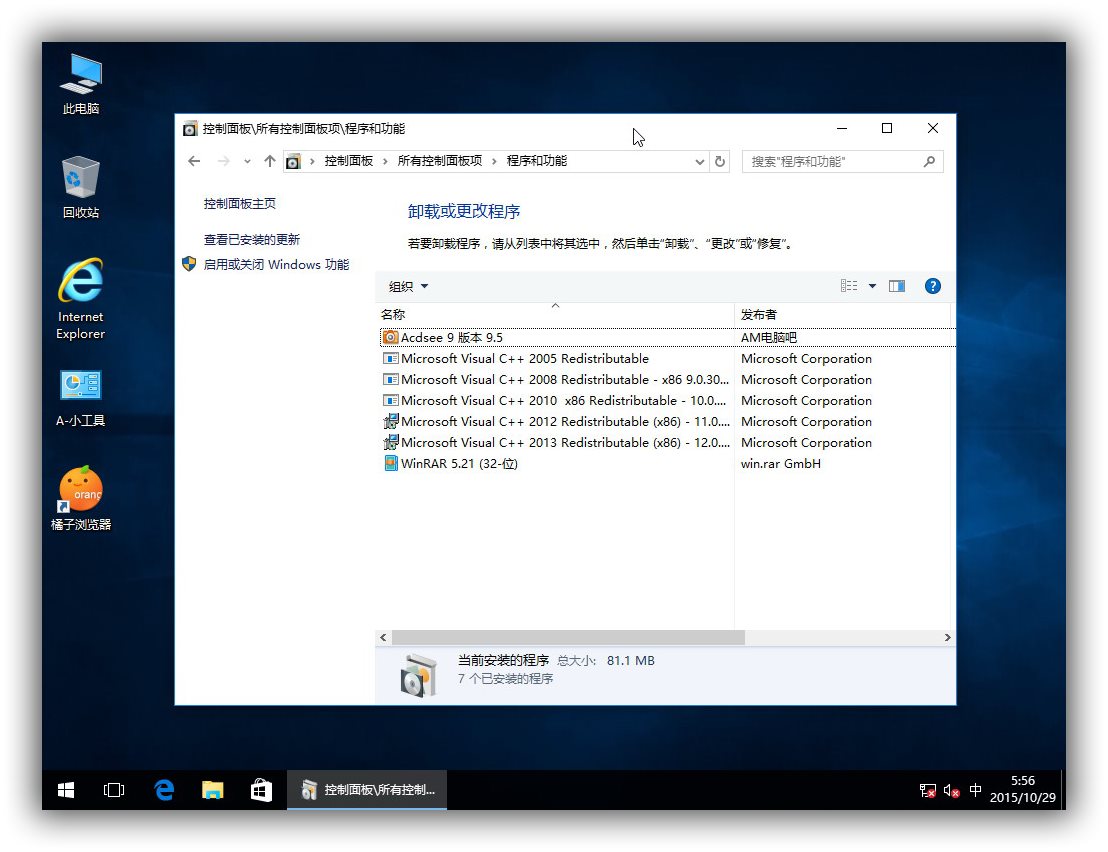Screen dimensions: 1108x852
Task: Open 启用或关闭 Windows 功能 link
Action: click(x=276, y=264)
